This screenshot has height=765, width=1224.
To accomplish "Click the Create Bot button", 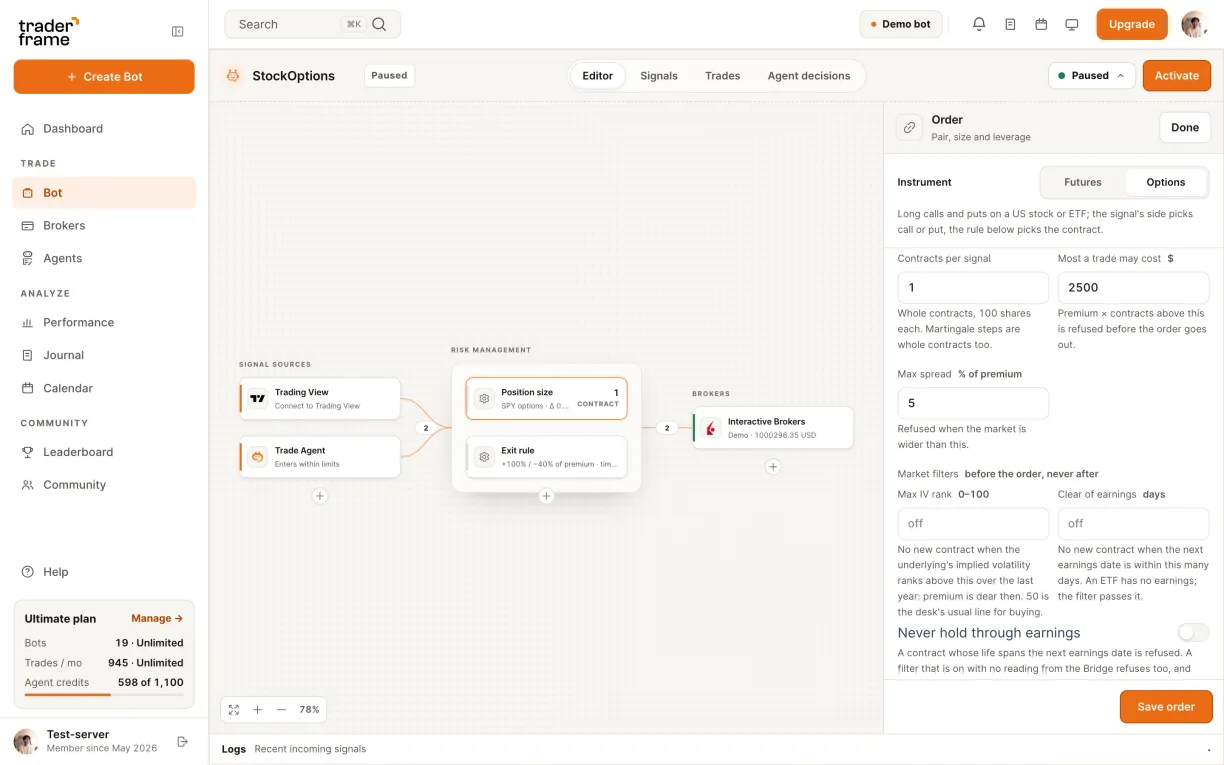I will click(104, 77).
